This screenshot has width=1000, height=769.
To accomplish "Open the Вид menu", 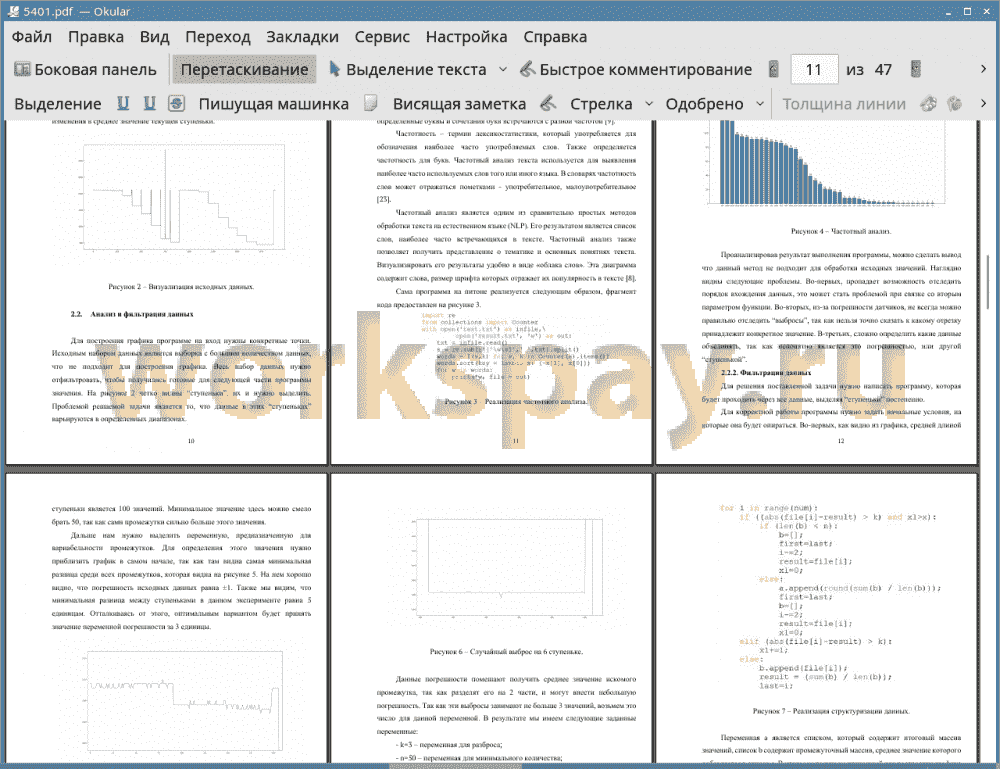I will coord(154,37).
